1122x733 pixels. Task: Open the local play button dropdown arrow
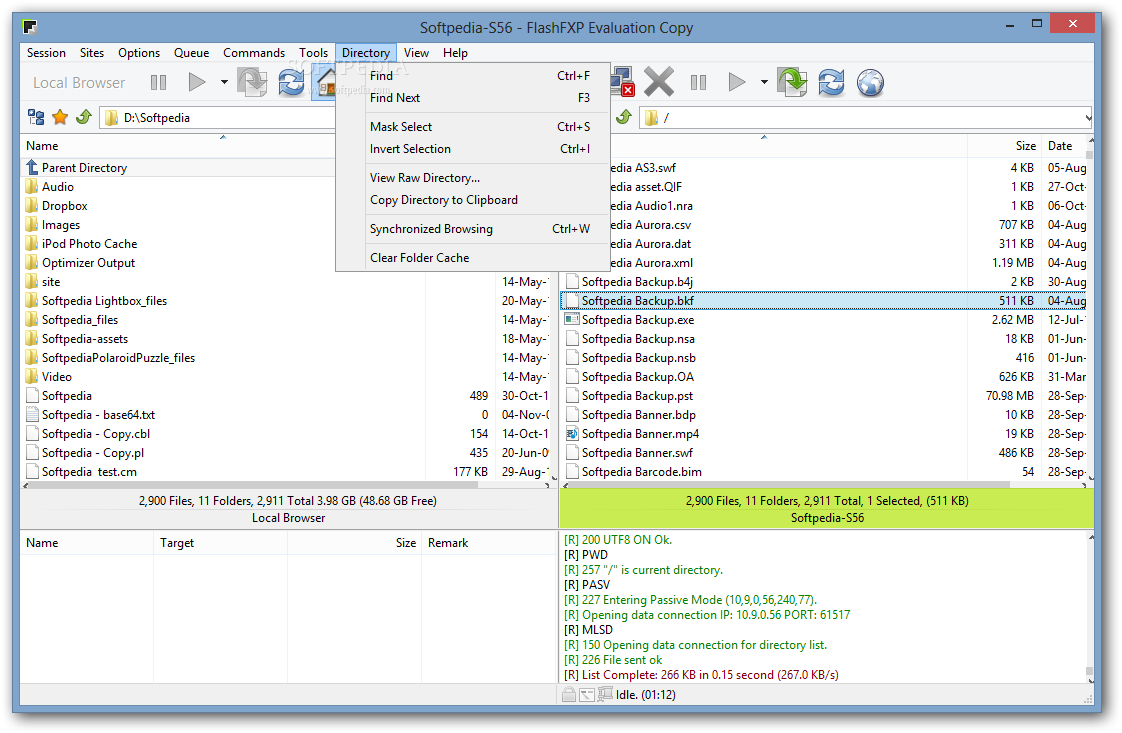coord(224,82)
